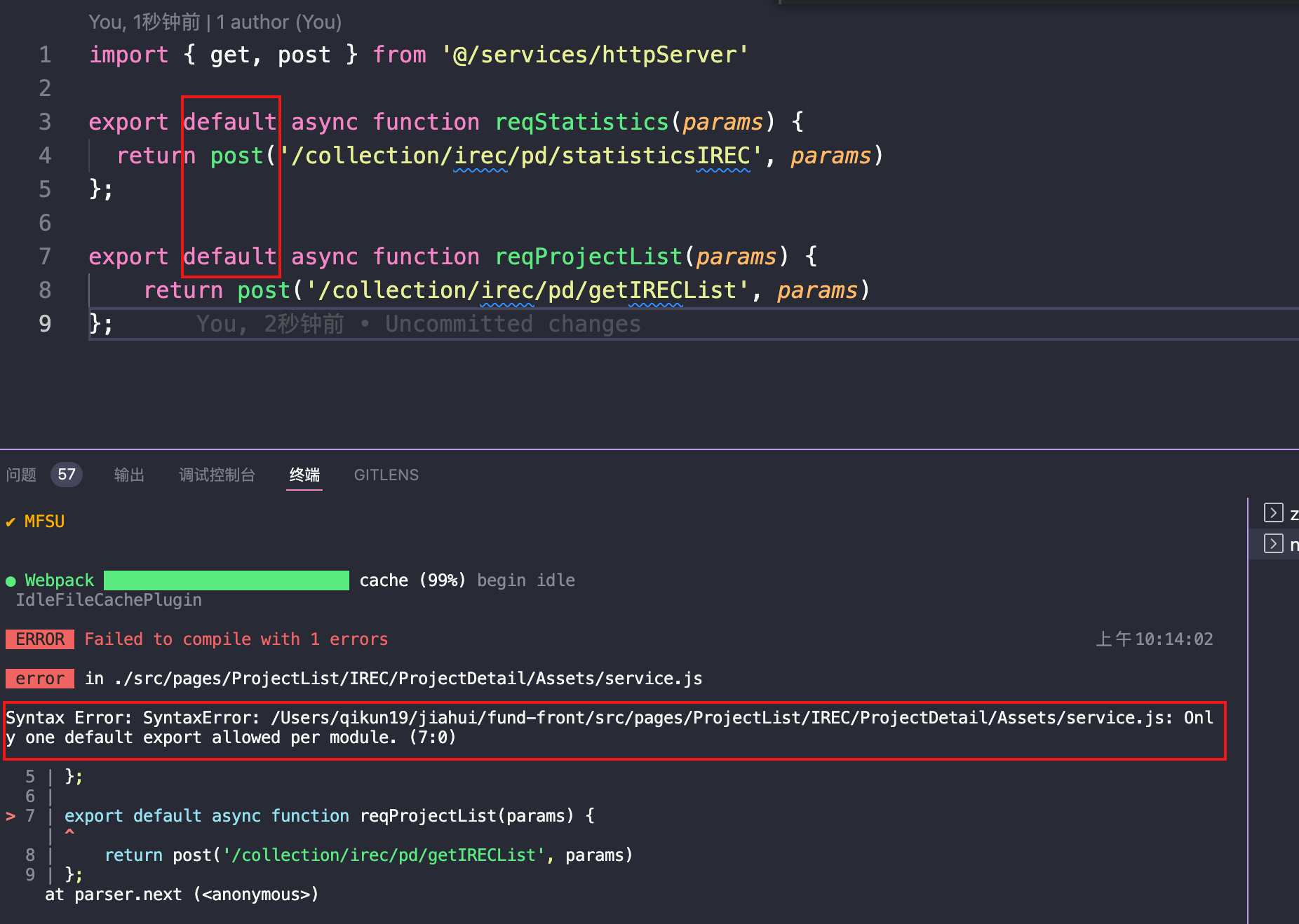
Task: Switch to the 输出 output tab
Action: pos(129,475)
